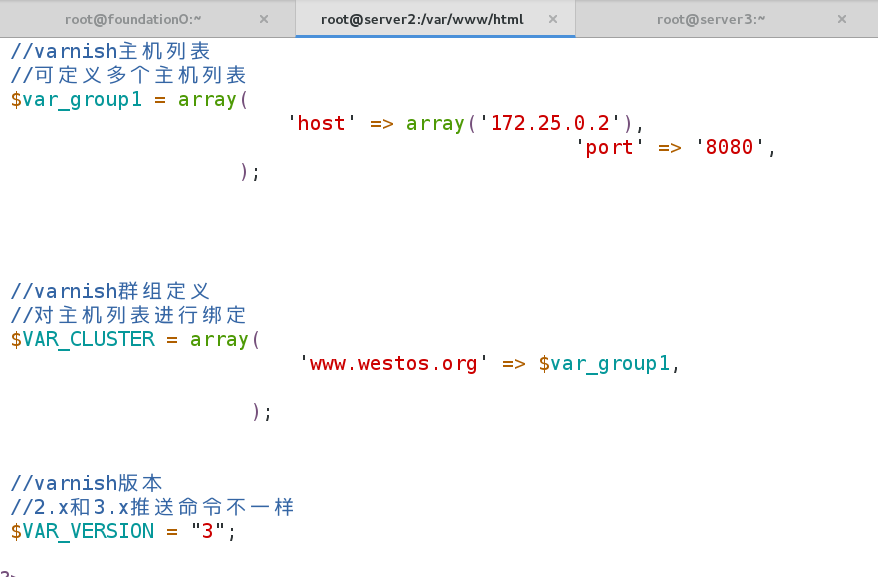Click the comment //varnish版本
Viewport: 878px width, 577px height.
click(x=86, y=483)
